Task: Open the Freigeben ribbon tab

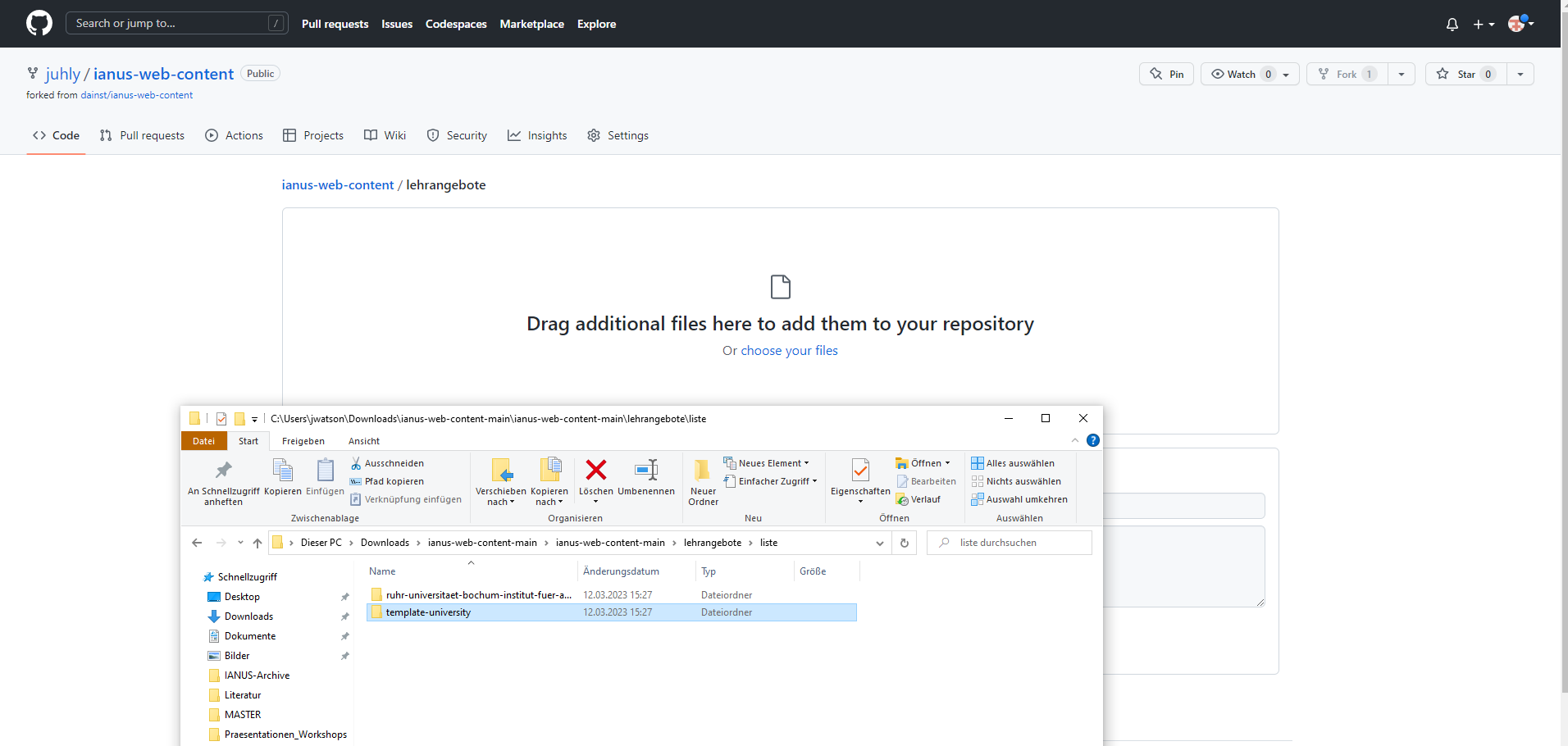Action: (x=303, y=441)
